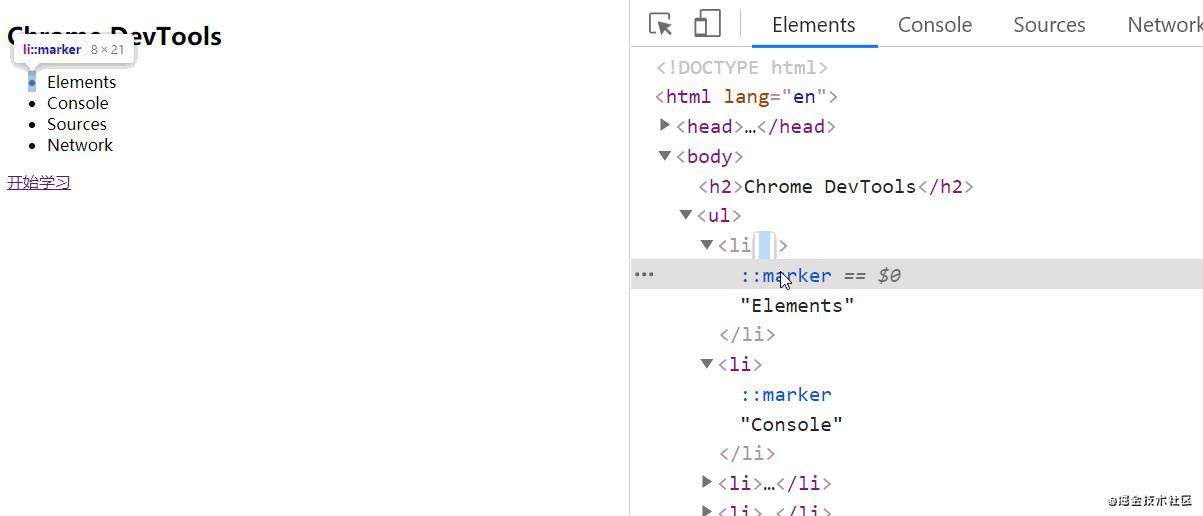Click the Network list item on the page
Viewport: 1203px width, 516px height.
pos(80,145)
